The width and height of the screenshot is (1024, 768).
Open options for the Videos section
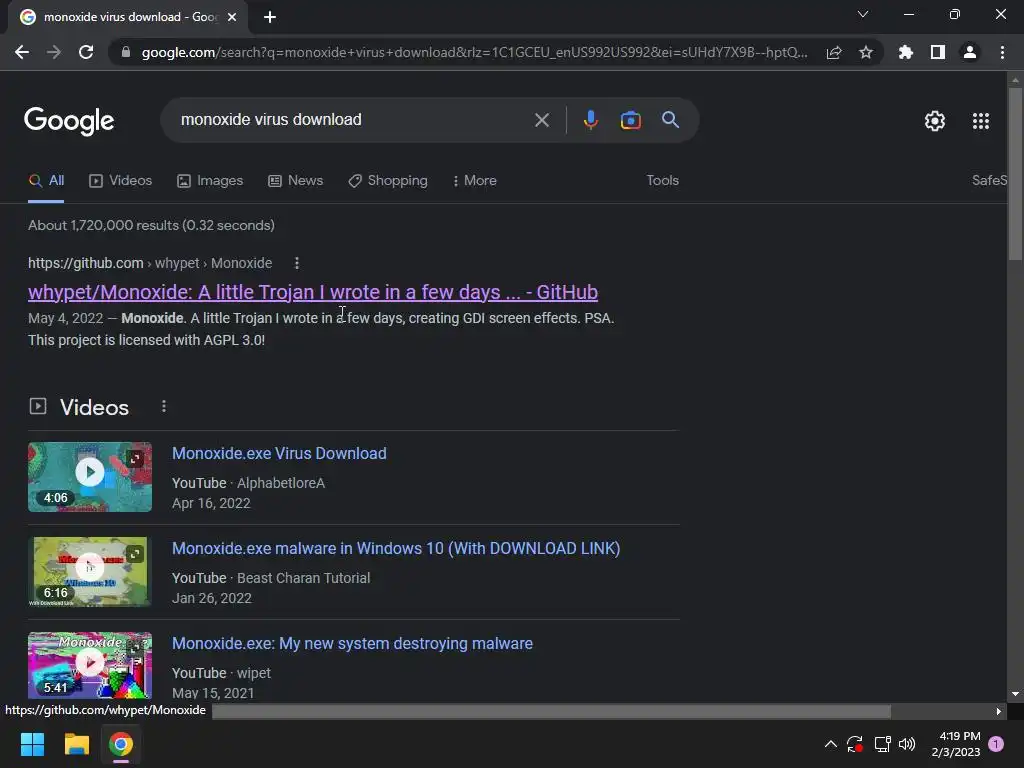tap(164, 406)
